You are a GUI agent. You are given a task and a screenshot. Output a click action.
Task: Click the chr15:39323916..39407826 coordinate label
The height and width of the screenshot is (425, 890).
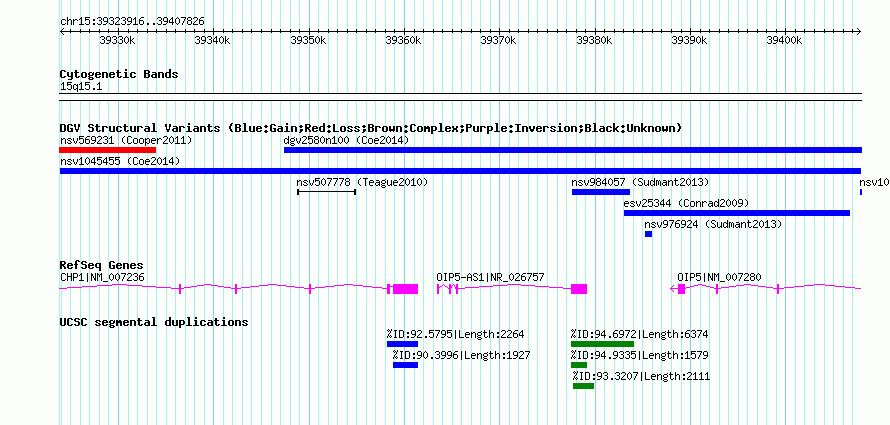132,22
